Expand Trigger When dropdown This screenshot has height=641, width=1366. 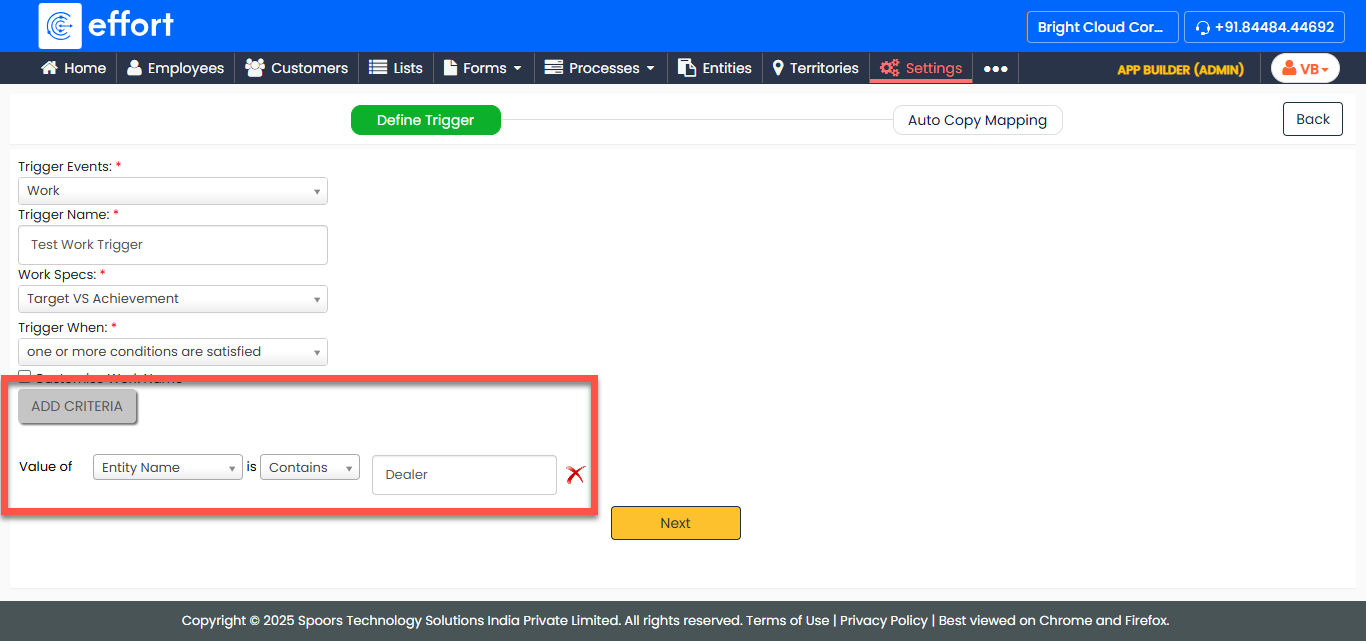[173, 352]
